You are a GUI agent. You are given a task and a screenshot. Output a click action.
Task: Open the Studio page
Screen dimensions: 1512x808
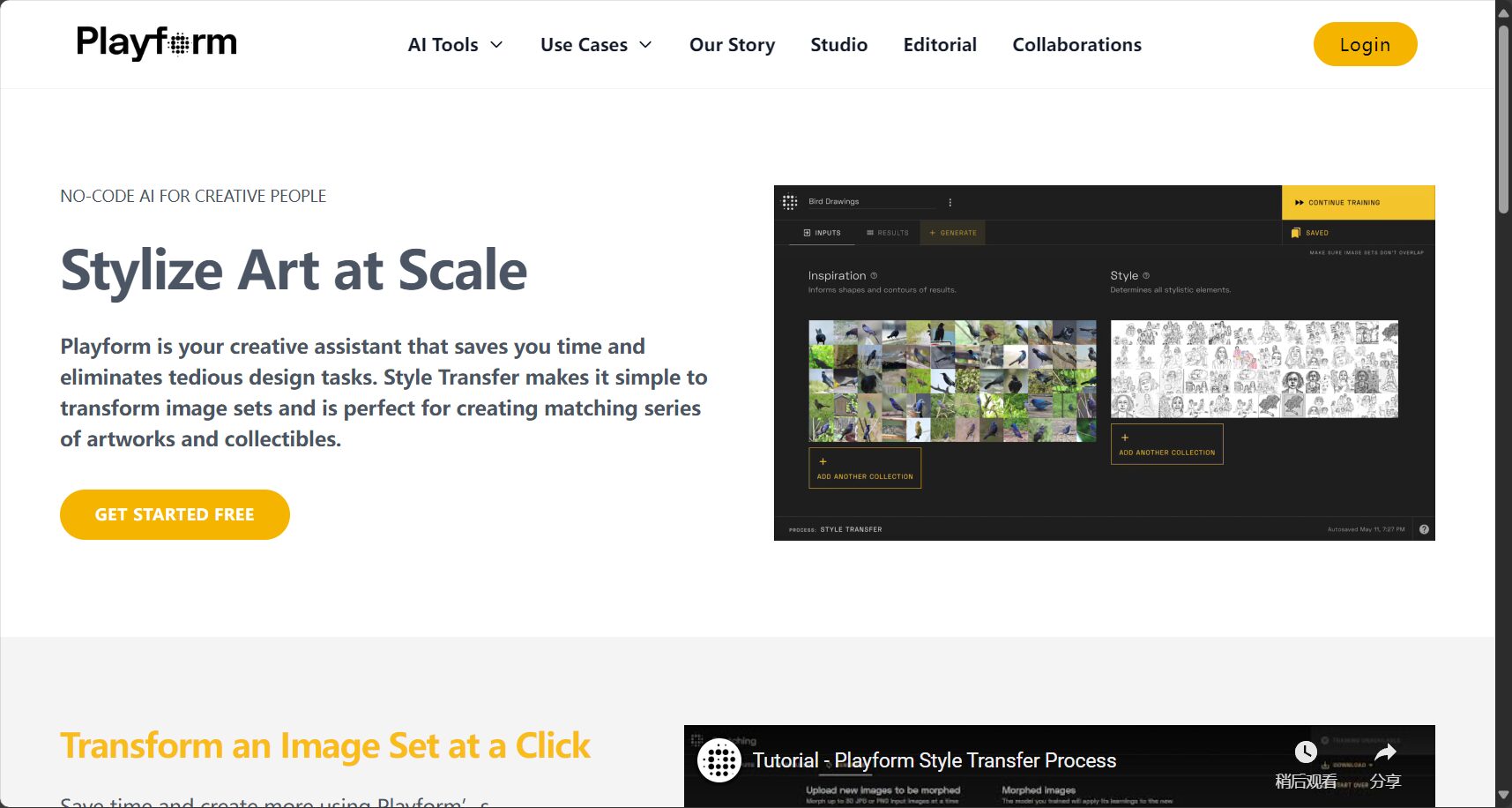(x=838, y=45)
